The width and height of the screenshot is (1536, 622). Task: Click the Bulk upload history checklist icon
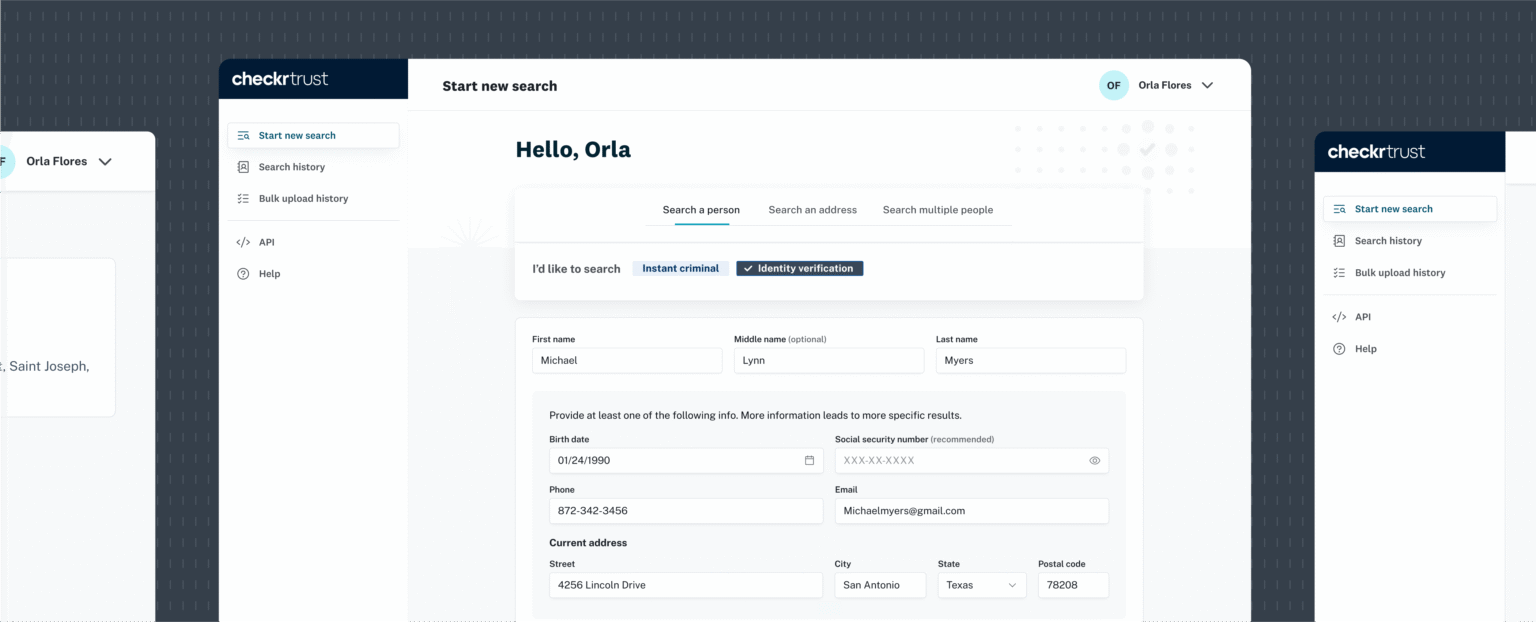click(x=241, y=198)
